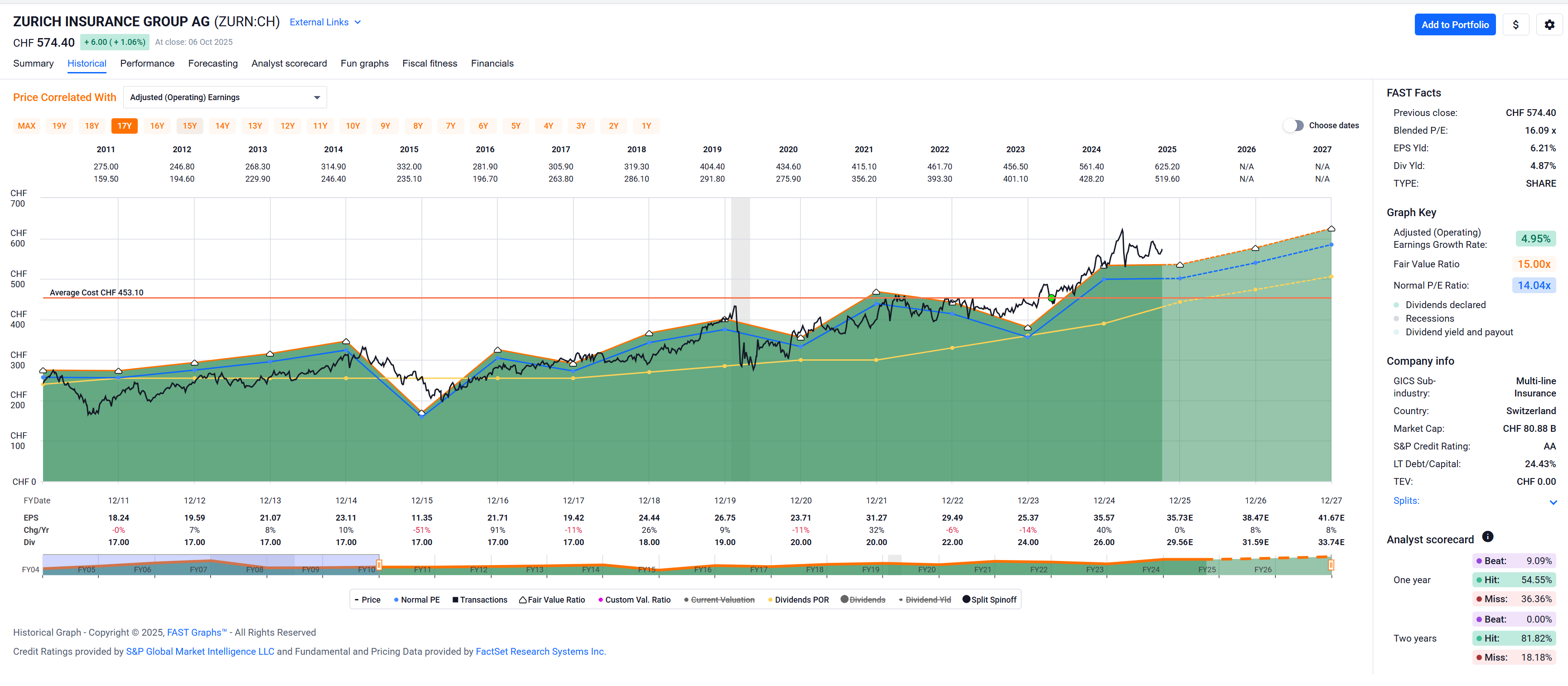Open the settings gear icon
1568x686 pixels.
coord(1549,25)
